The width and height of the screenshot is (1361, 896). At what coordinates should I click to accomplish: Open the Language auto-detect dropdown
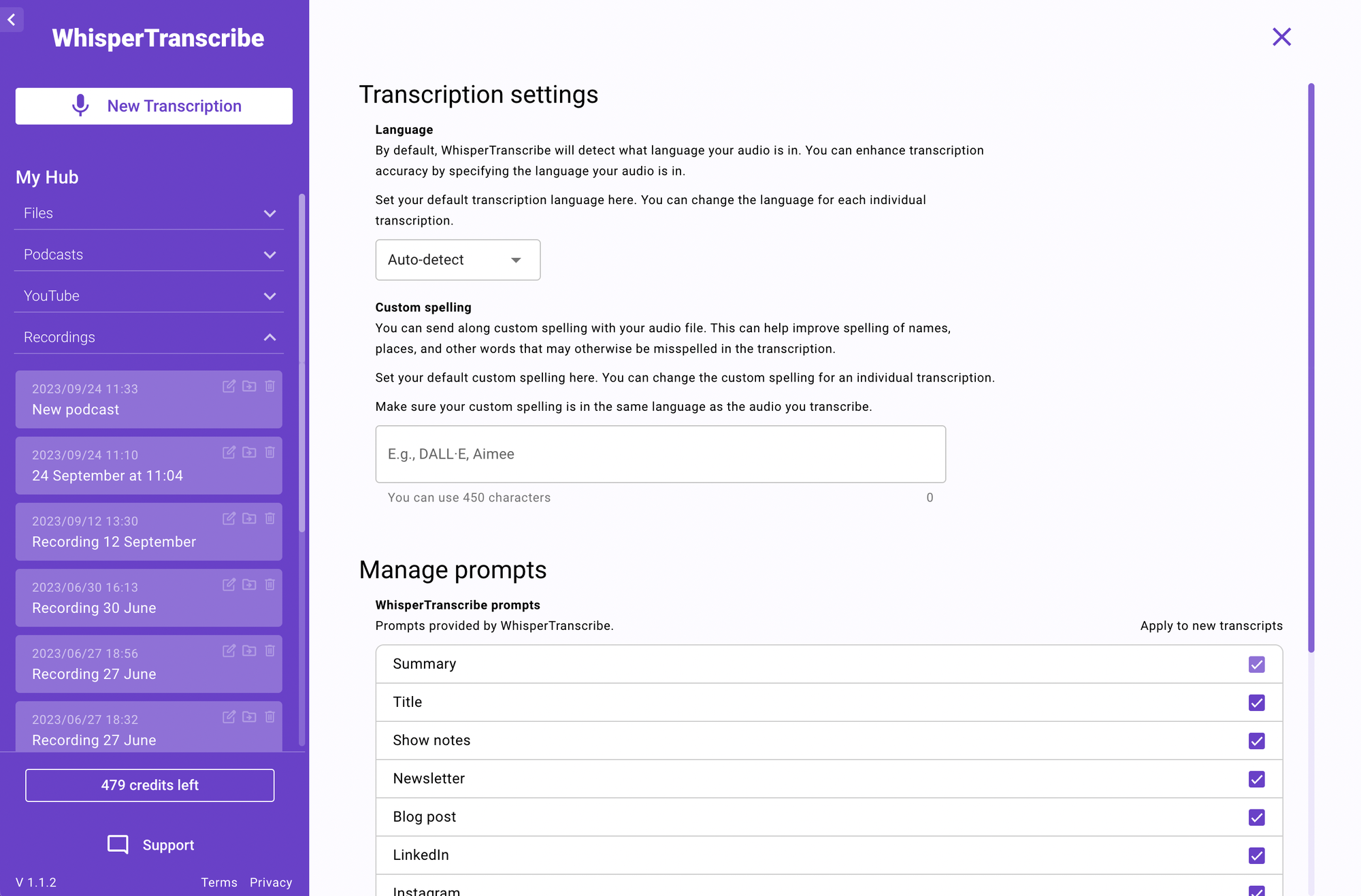click(457, 260)
